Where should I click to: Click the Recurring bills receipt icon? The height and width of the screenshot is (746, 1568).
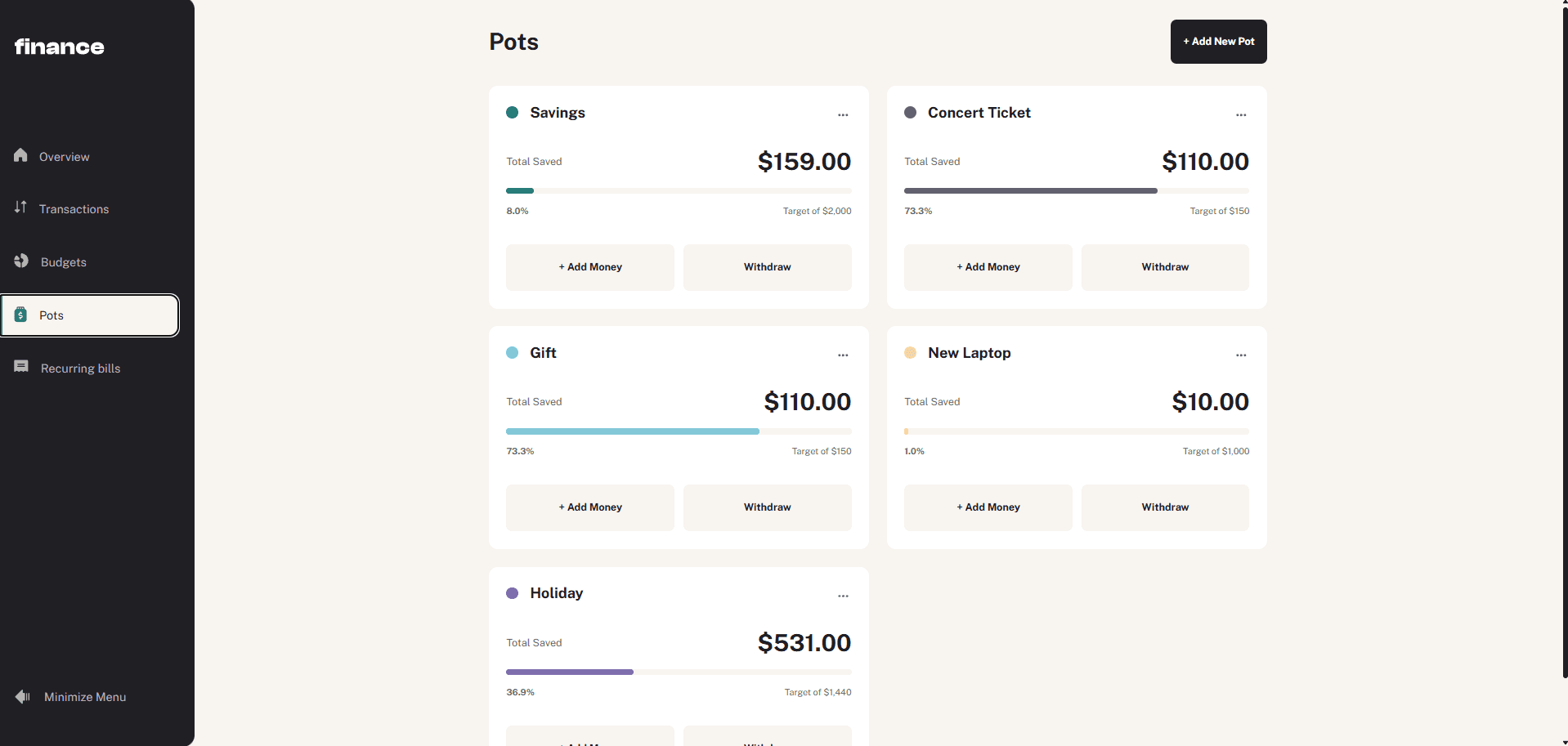21,367
